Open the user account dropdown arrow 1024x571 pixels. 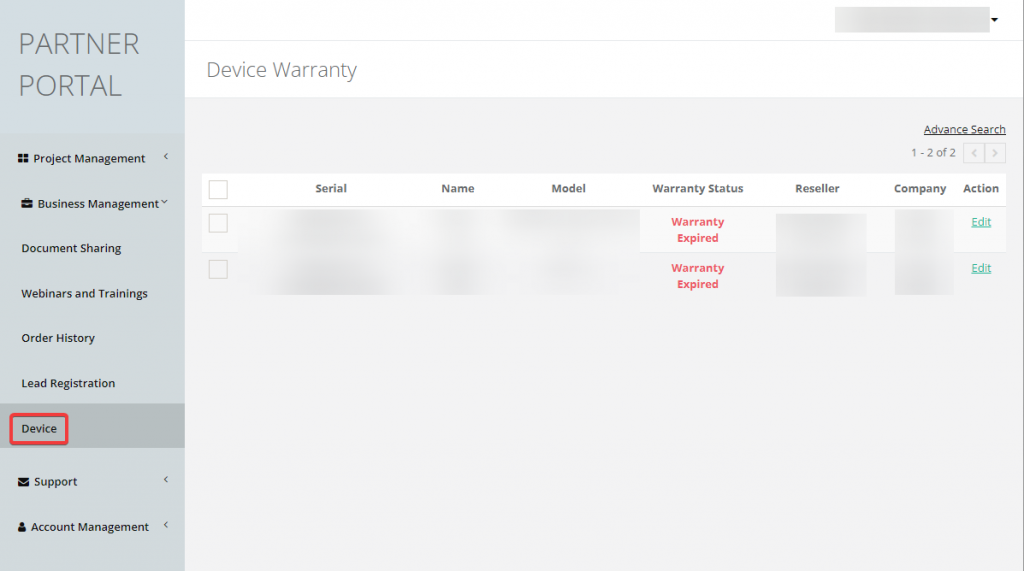994,20
